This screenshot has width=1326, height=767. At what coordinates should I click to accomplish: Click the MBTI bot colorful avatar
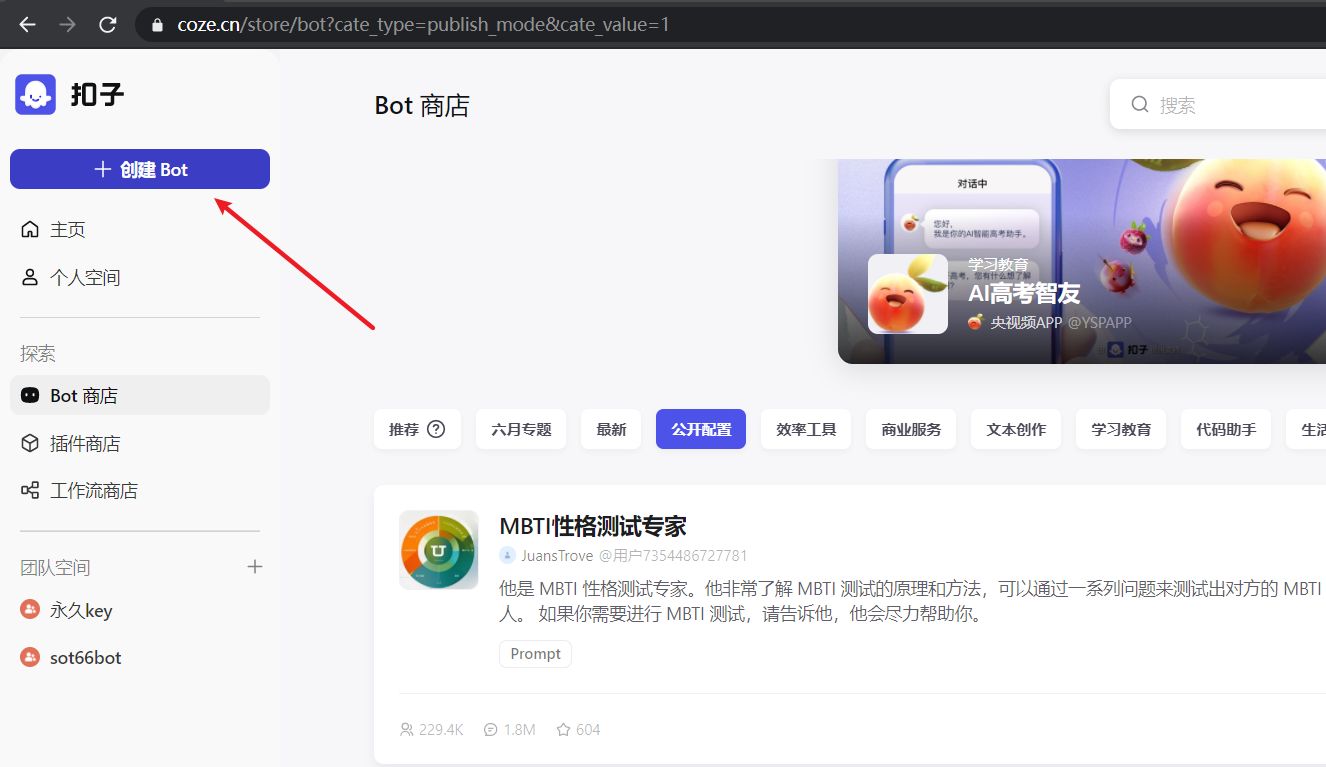pyautogui.click(x=439, y=550)
